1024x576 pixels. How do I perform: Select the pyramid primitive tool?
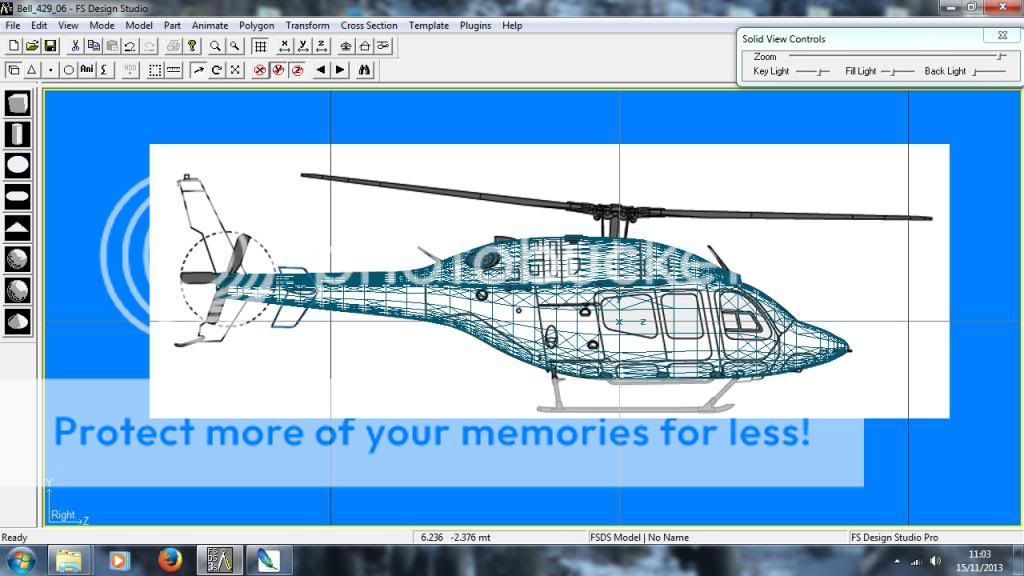(x=16, y=227)
